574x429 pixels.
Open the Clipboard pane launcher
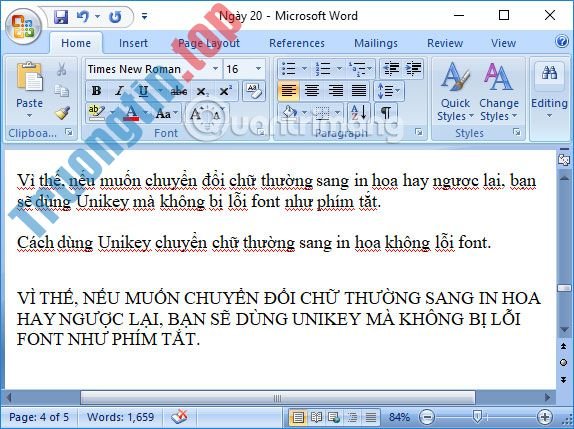click(x=68, y=132)
